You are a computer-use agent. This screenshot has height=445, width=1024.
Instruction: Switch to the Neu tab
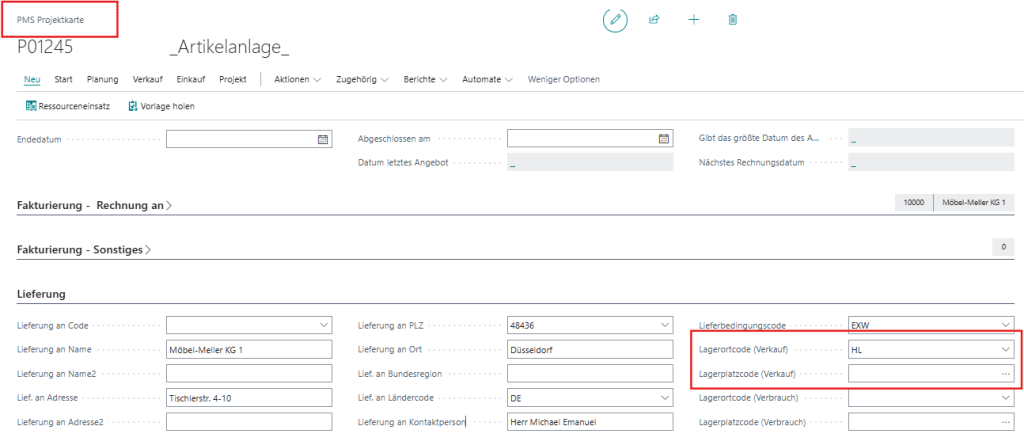(x=32, y=79)
